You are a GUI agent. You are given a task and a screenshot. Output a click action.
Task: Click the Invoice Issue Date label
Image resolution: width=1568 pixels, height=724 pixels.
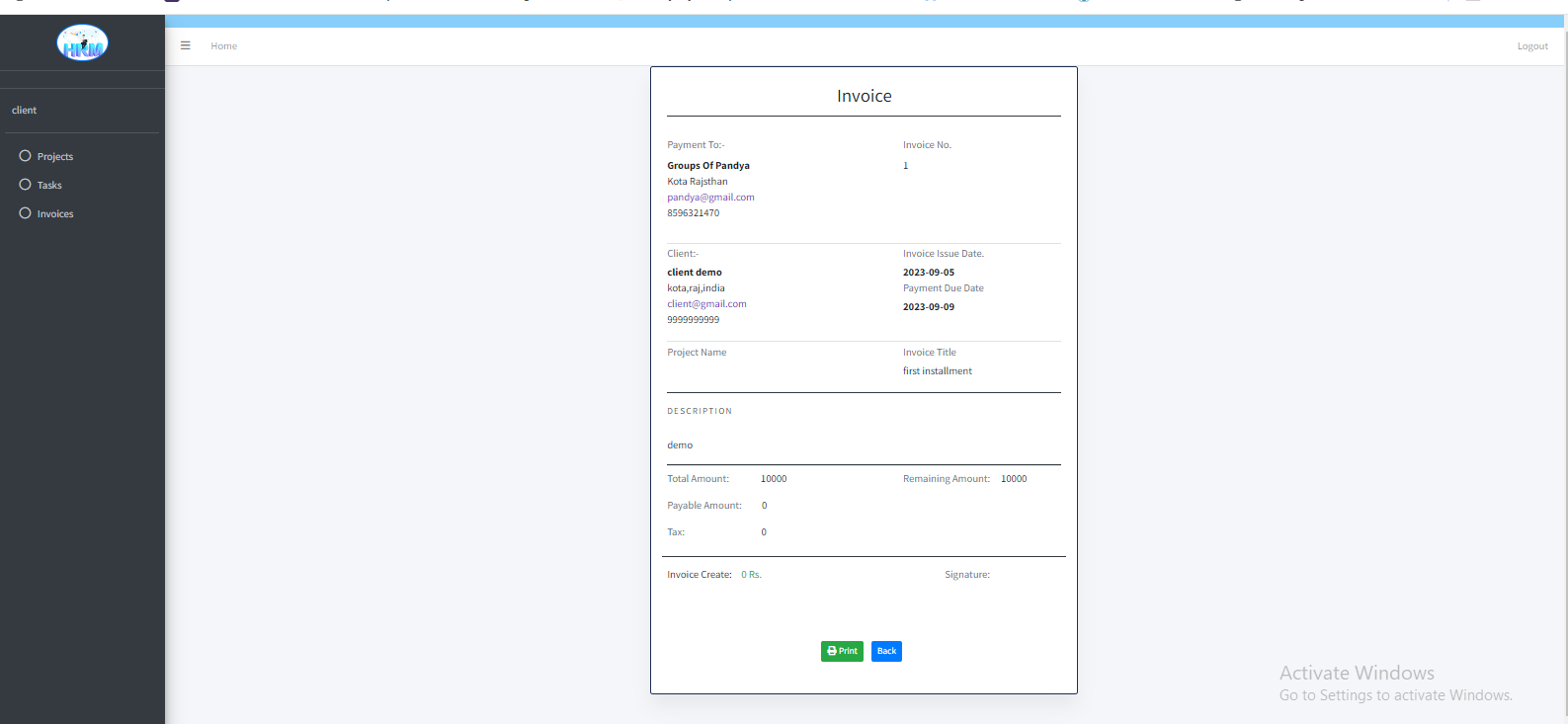(944, 254)
